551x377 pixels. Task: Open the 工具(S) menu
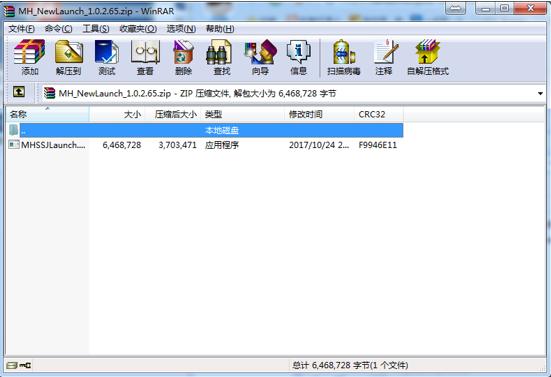tap(96, 29)
